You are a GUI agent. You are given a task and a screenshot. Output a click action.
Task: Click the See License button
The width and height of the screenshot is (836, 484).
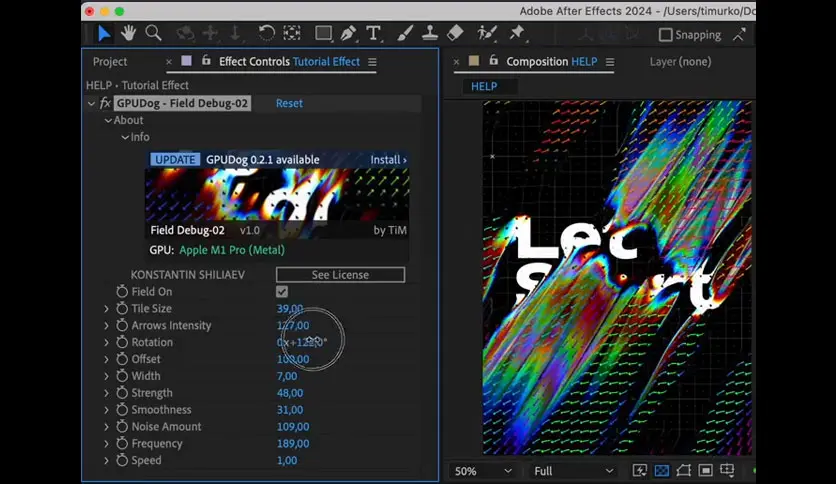click(x=340, y=275)
